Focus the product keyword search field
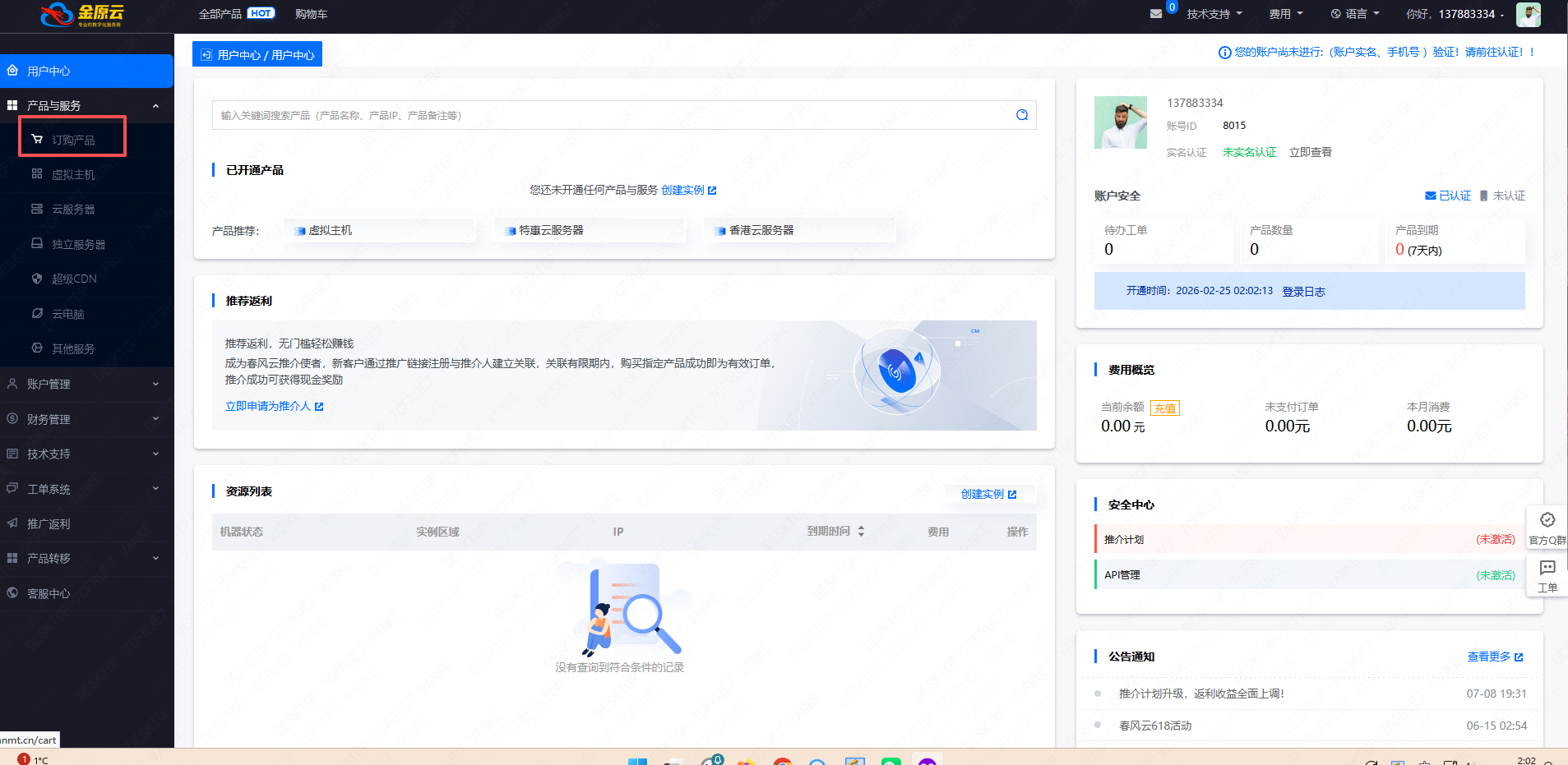The height and width of the screenshot is (765, 1568). [608, 115]
